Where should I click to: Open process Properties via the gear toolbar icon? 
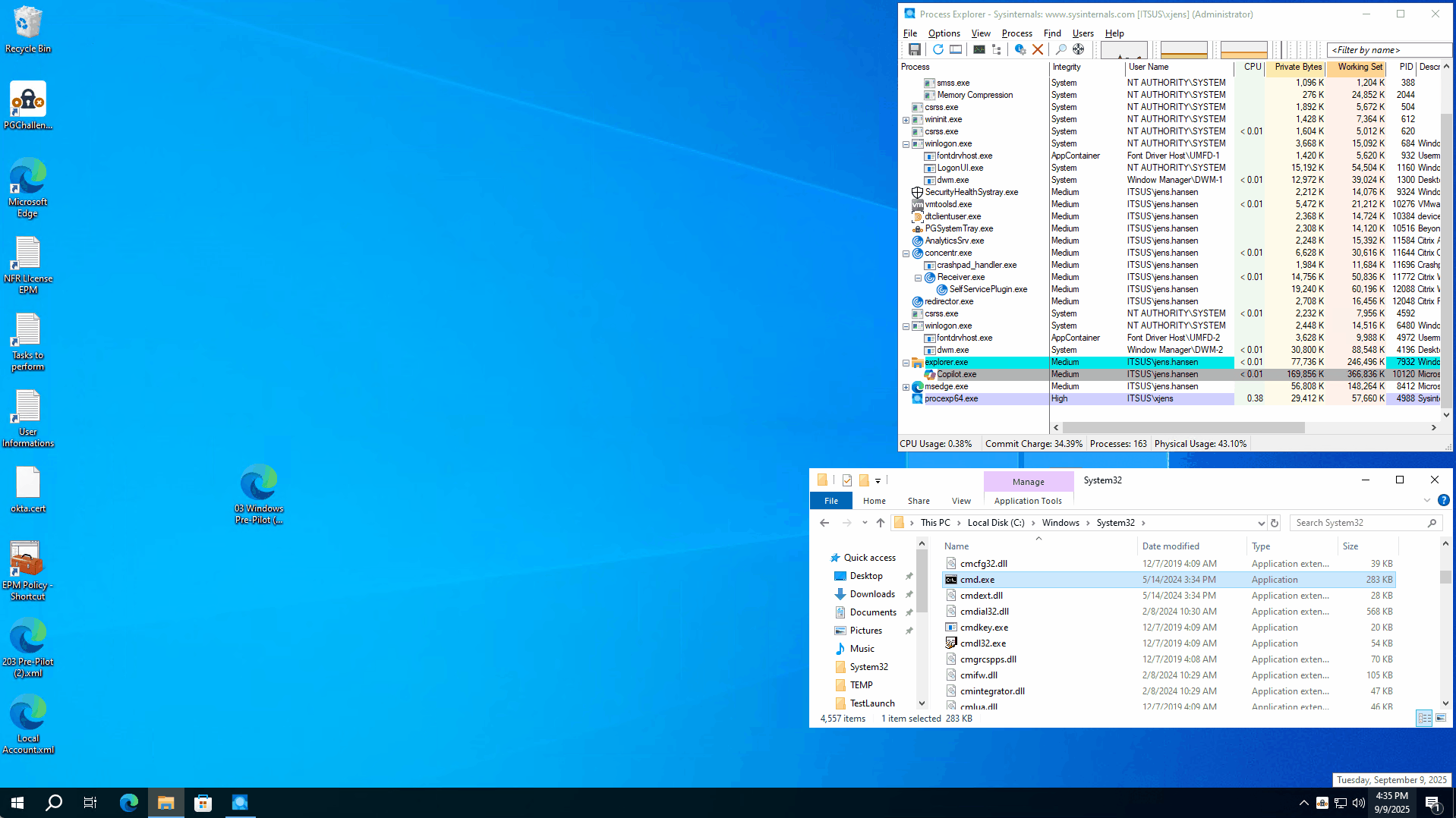coord(1020,49)
